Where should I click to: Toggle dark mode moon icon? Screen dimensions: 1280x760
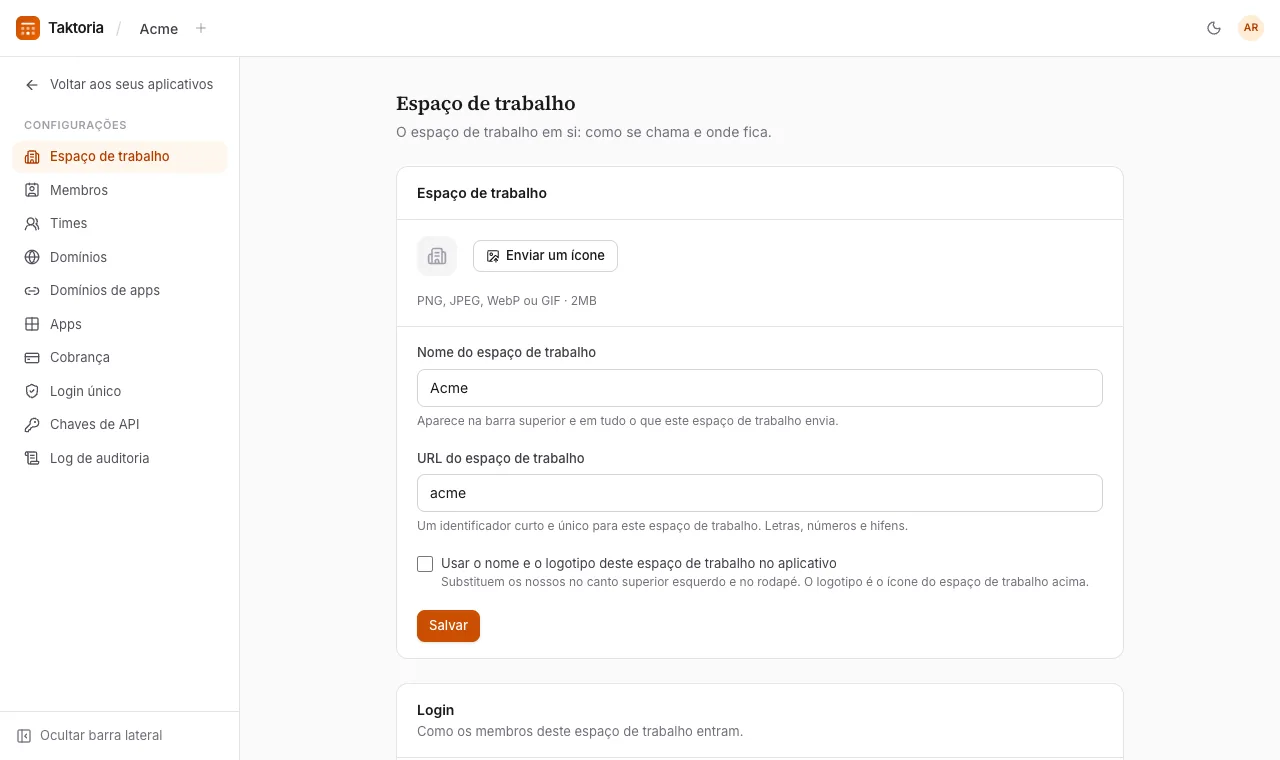click(1214, 28)
